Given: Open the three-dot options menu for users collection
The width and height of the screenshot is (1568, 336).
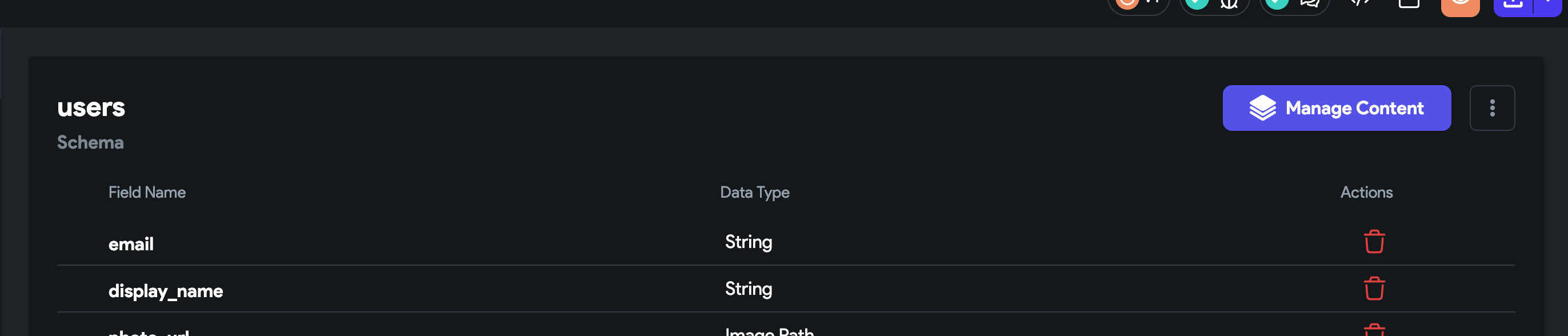Looking at the screenshot, I should (x=1493, y=108).
